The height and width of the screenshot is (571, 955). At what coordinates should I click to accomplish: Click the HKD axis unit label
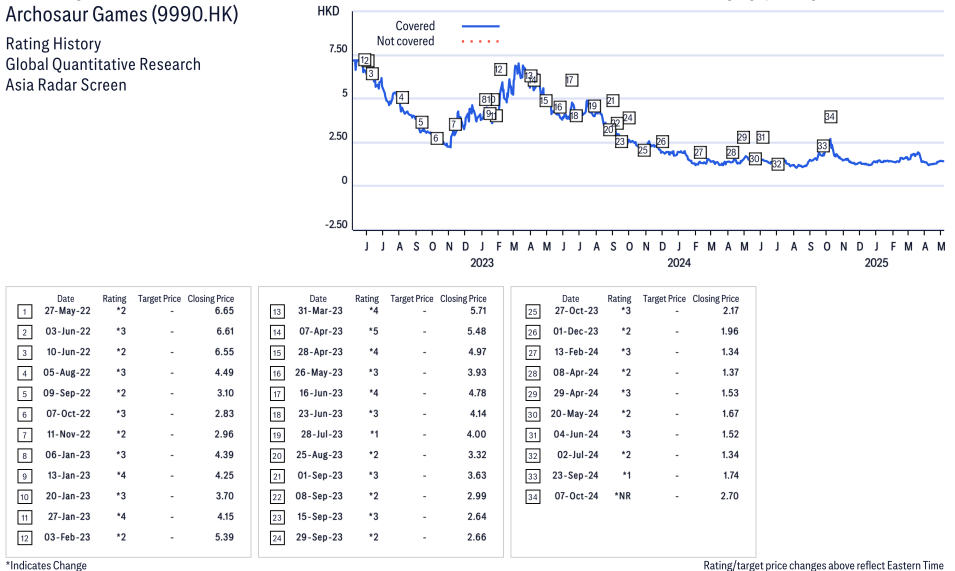click(328, 11)
